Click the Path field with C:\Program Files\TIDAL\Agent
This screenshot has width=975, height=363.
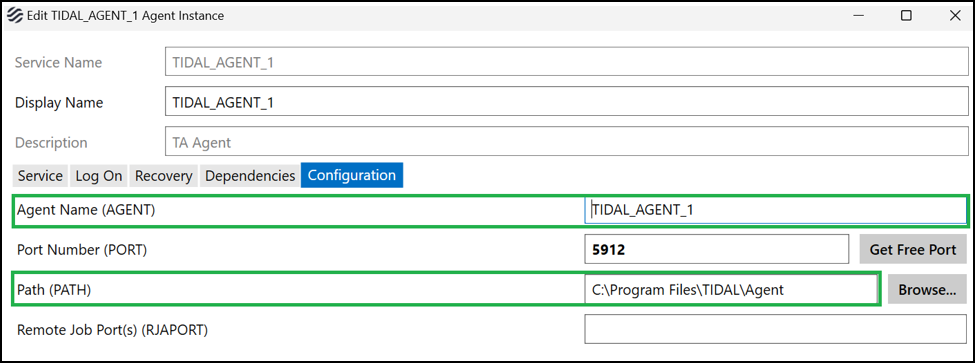tap(731, 290)
